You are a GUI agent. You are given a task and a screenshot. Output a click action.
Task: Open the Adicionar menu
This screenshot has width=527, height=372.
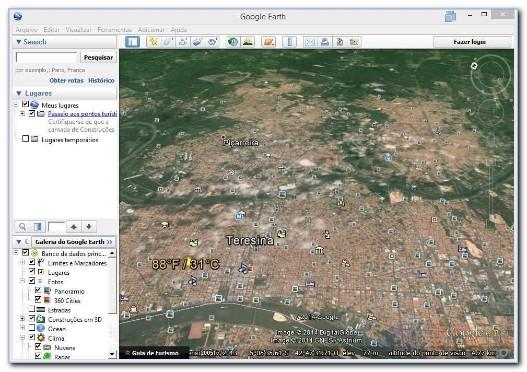point(151,30)
